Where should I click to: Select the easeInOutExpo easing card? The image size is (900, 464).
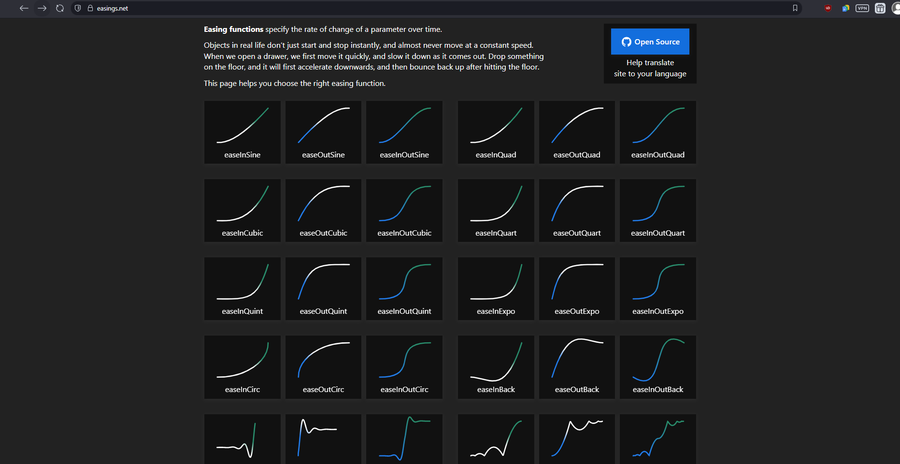click(658, 288)
